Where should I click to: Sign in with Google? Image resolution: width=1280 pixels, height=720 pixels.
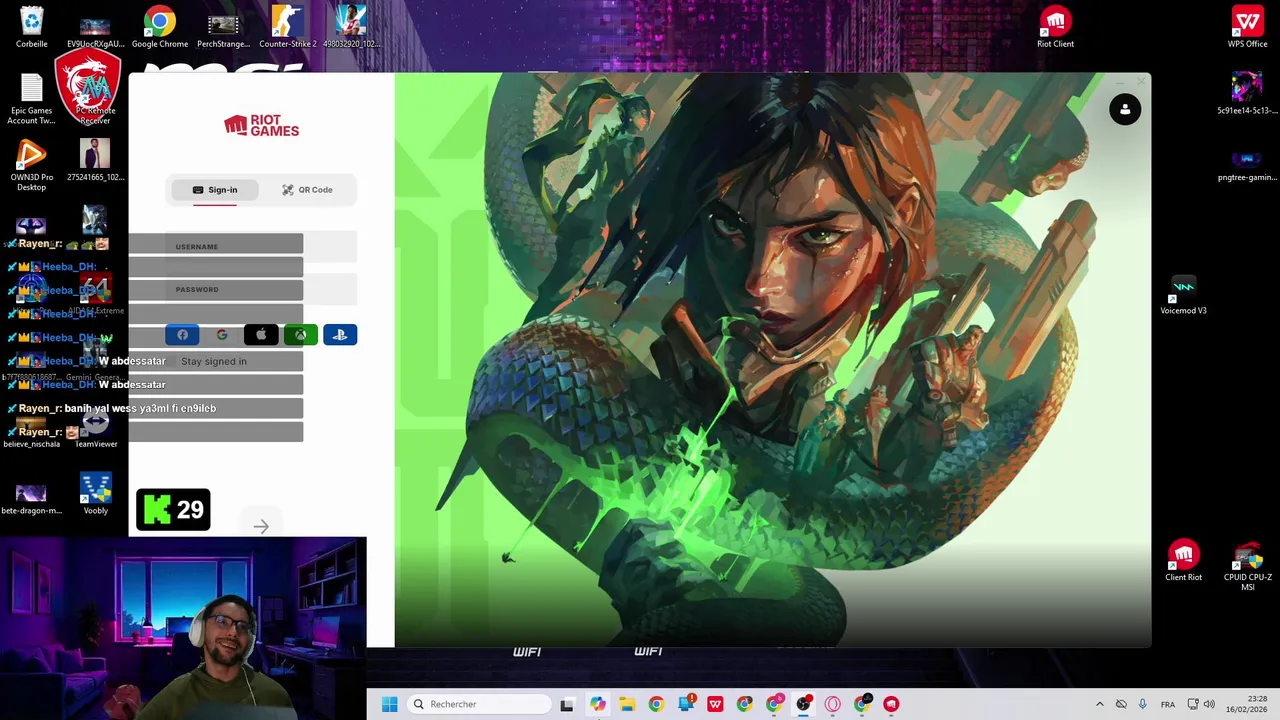(x=222, y=335)
